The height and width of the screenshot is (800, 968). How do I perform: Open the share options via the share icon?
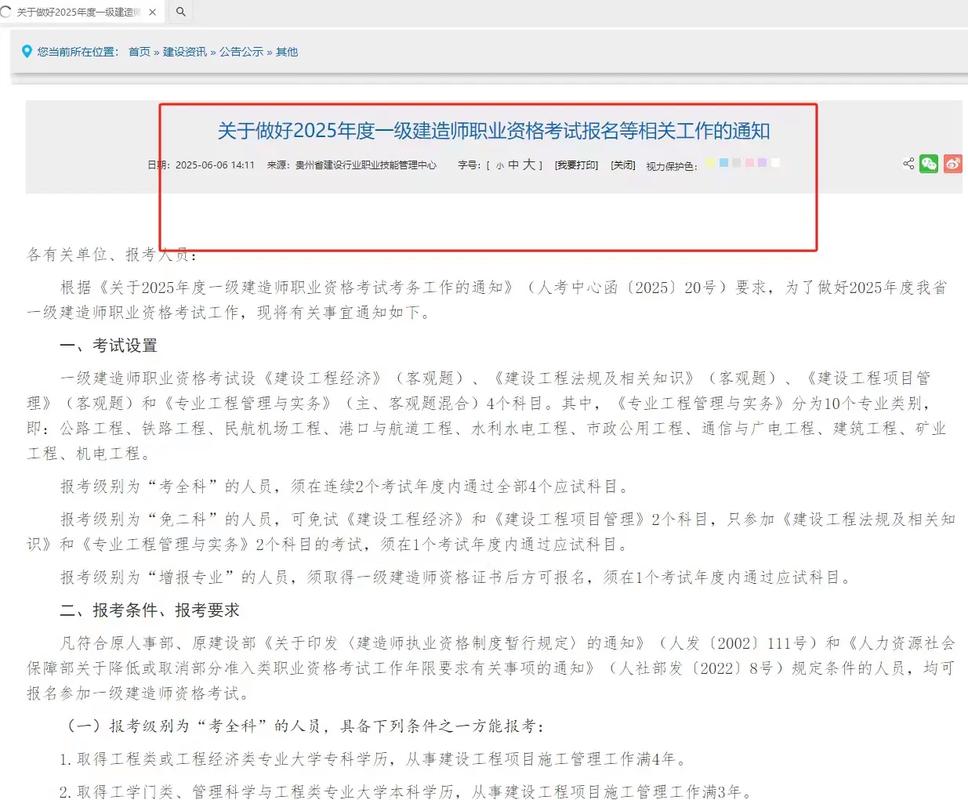point(908,163)
